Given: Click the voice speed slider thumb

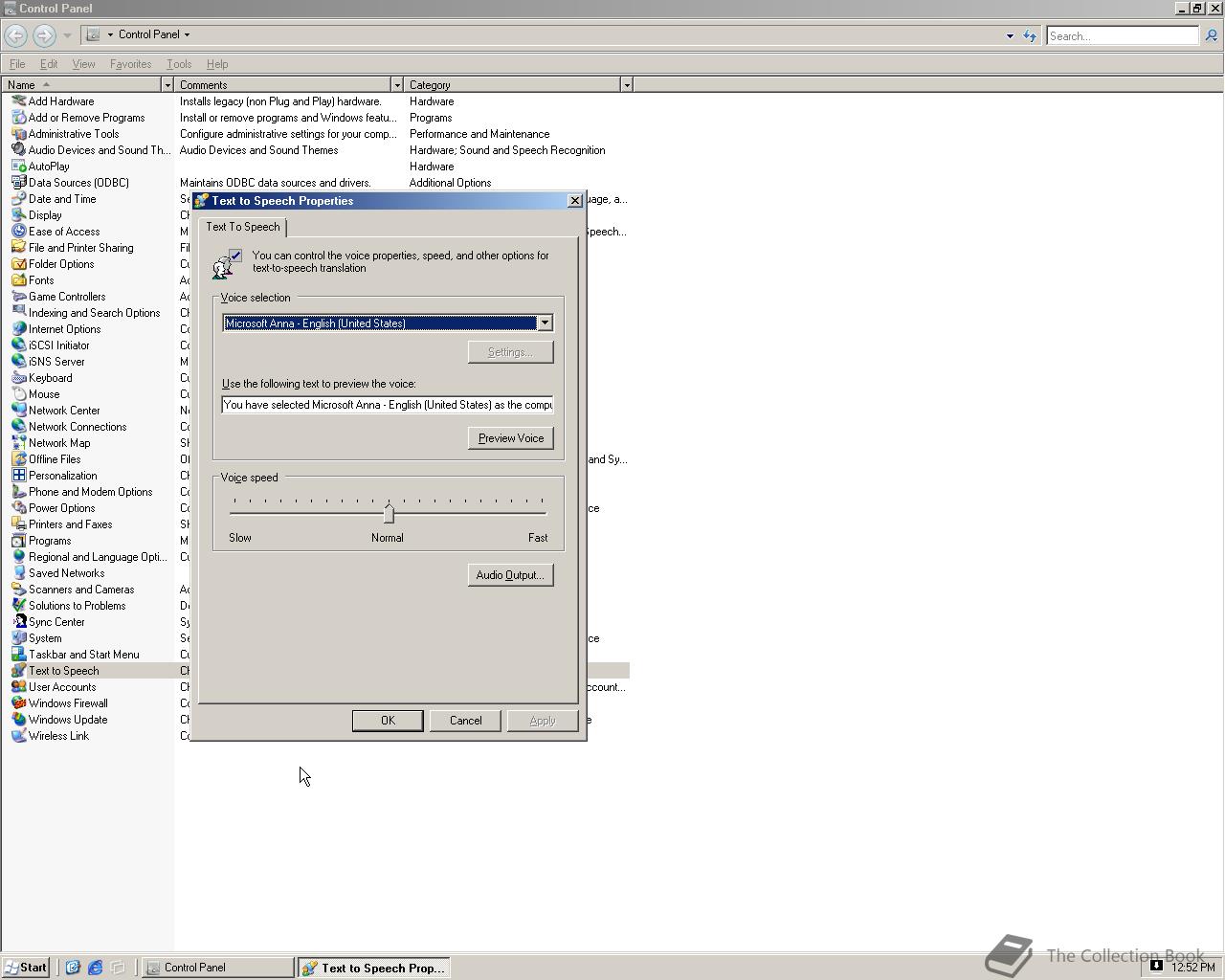Looking at the screenshot, I should click(x=389, y=514).
